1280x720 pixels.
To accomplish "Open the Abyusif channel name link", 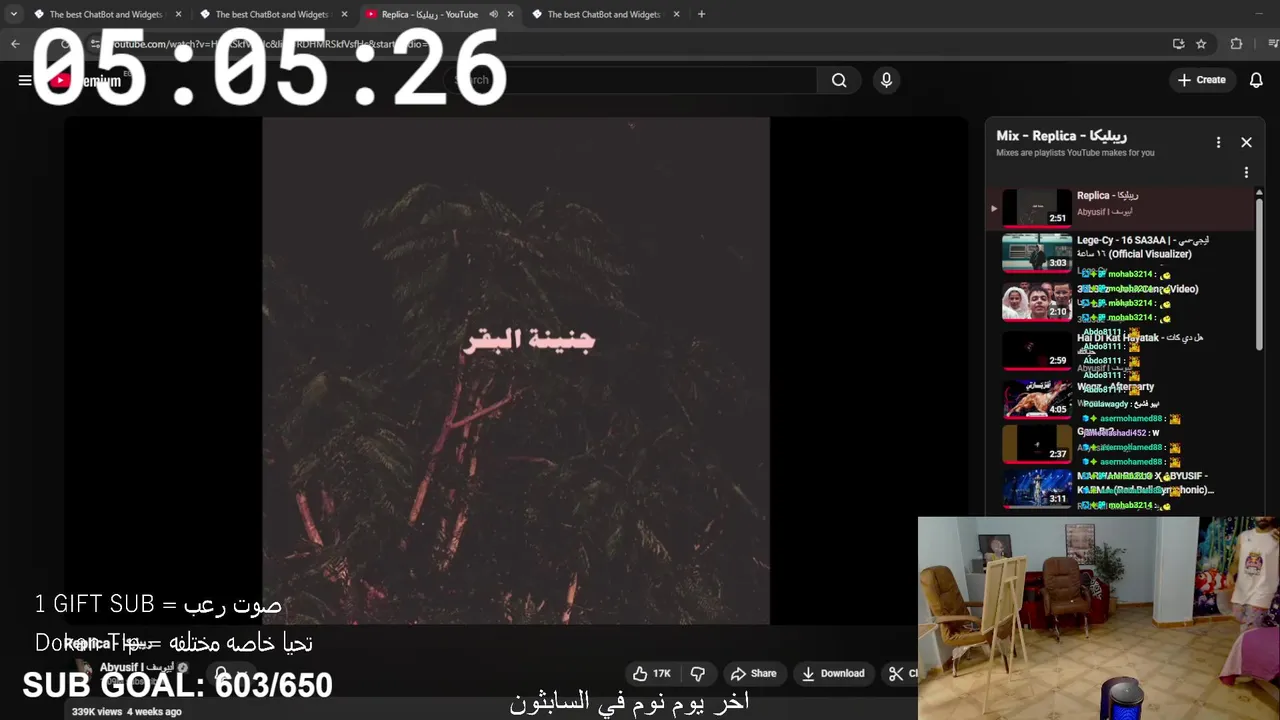I will (137, 667).
